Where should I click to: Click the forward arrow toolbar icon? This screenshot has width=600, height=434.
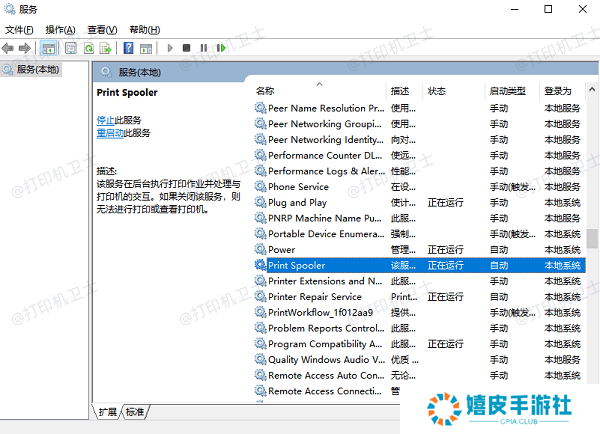pos(25,48)
